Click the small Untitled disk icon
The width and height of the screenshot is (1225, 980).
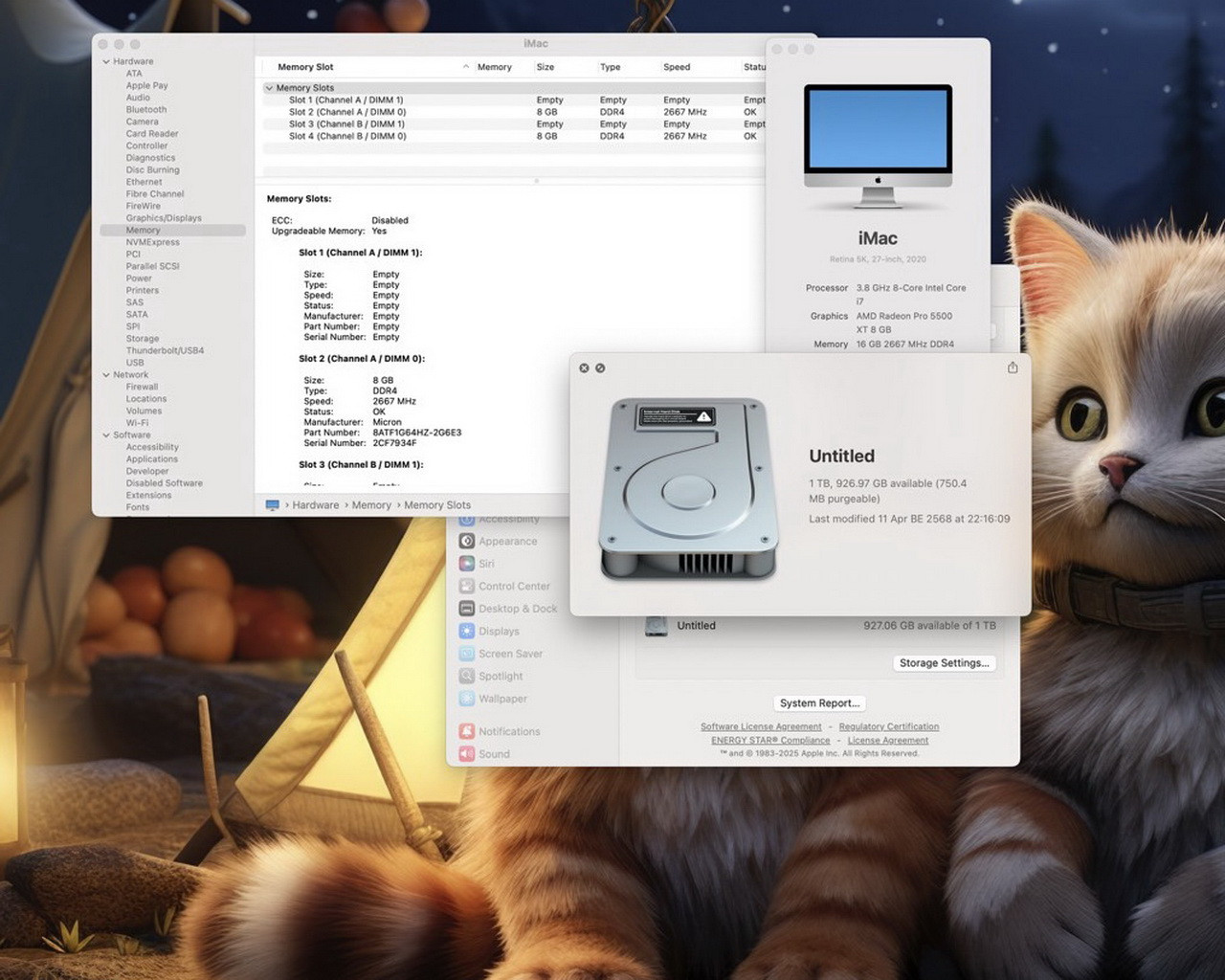coord(657,626)
